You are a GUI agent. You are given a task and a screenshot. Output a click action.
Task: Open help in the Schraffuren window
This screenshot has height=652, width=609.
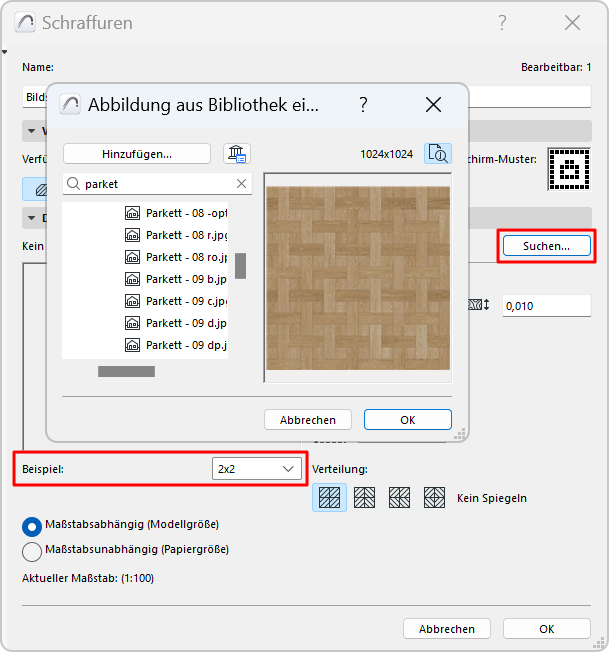[502, 22]
